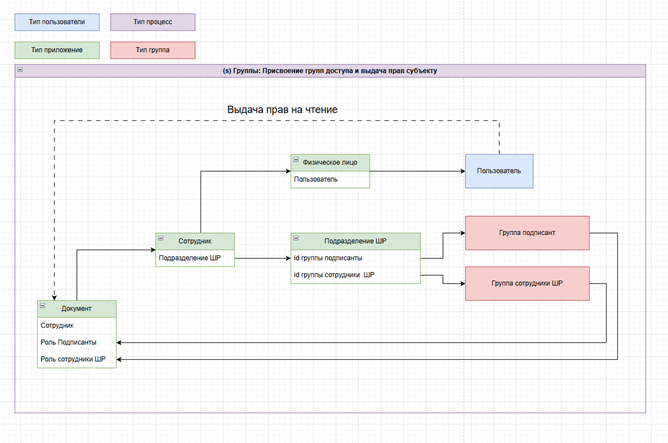
Task: Collapse the main Группы container with its icon
Action: tap(21, 71)
